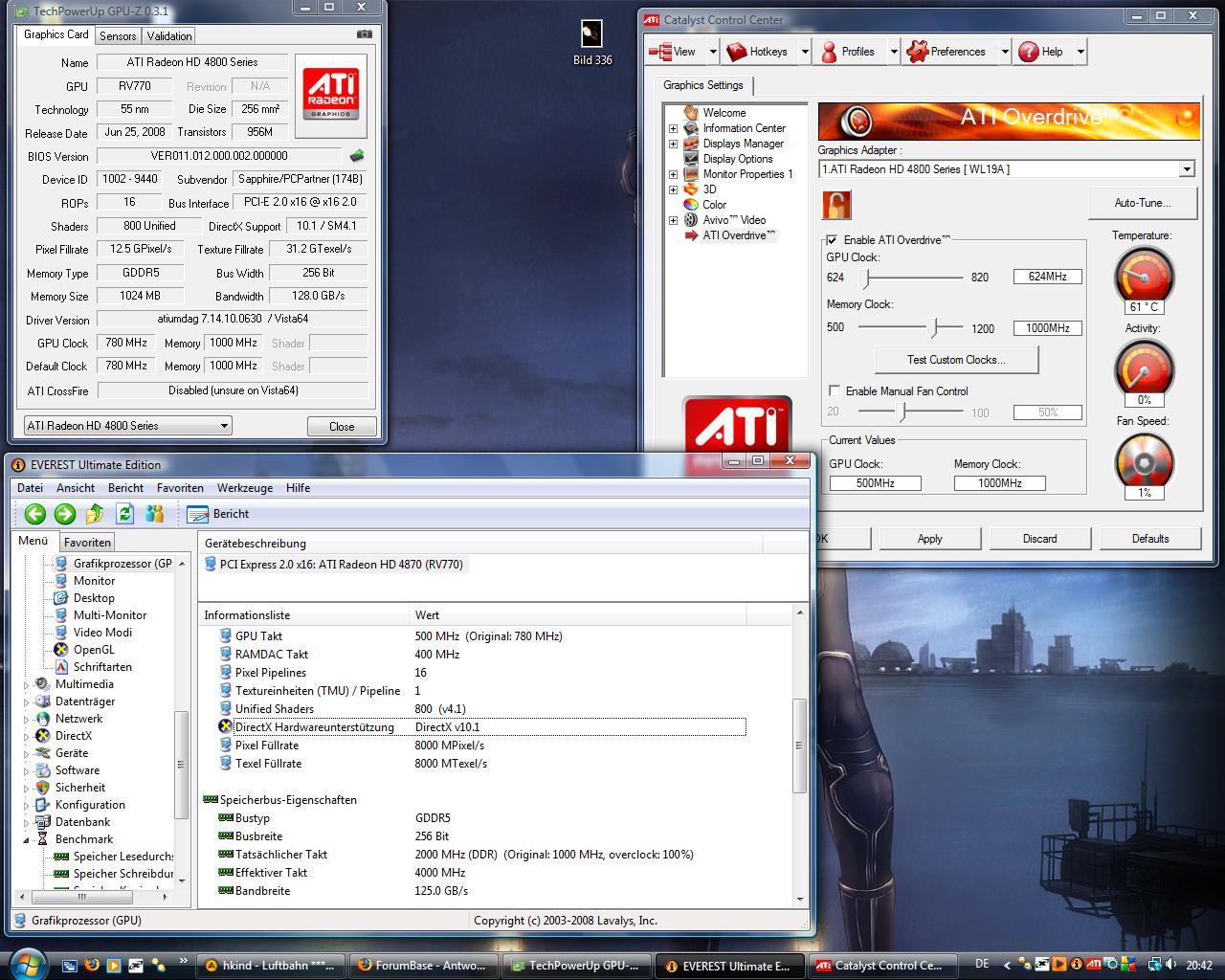Open the Profiles dropdown arrow
This screenshot has height=980, width=1225.
pos(894,52)
